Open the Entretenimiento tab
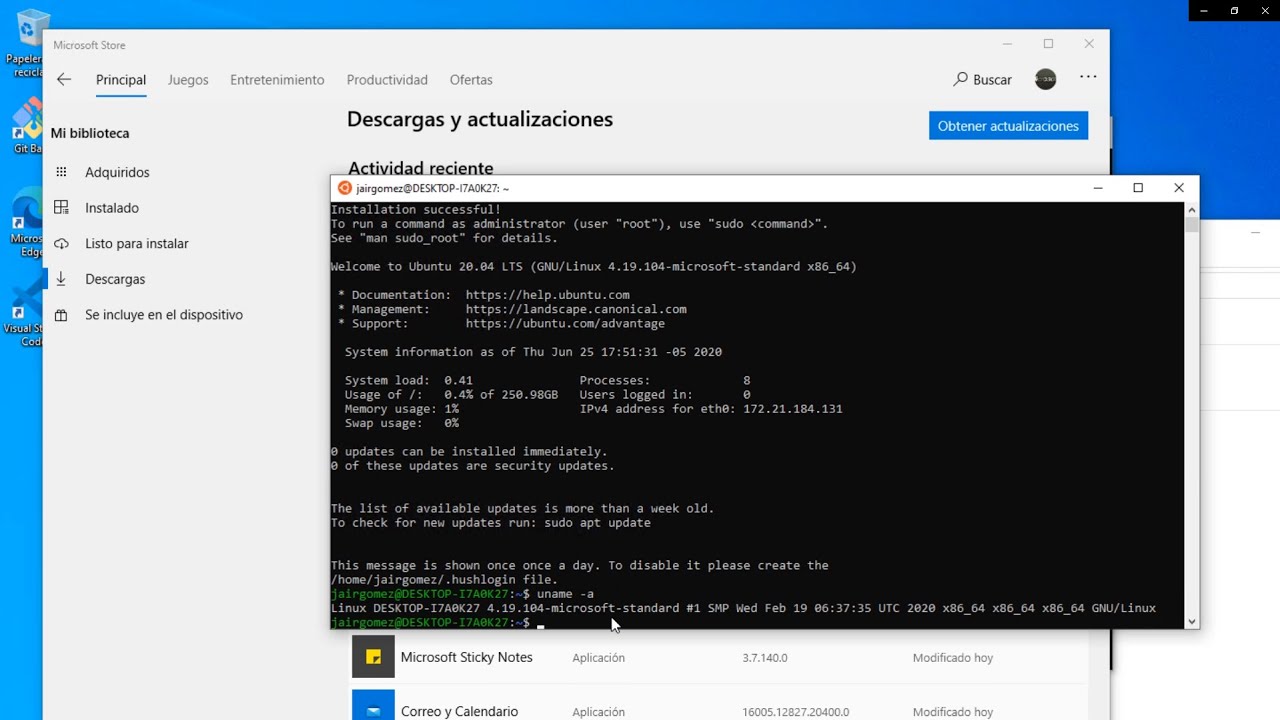Image resolution: width=1280 pixels, height=720 pixels. tap(277, 80)
